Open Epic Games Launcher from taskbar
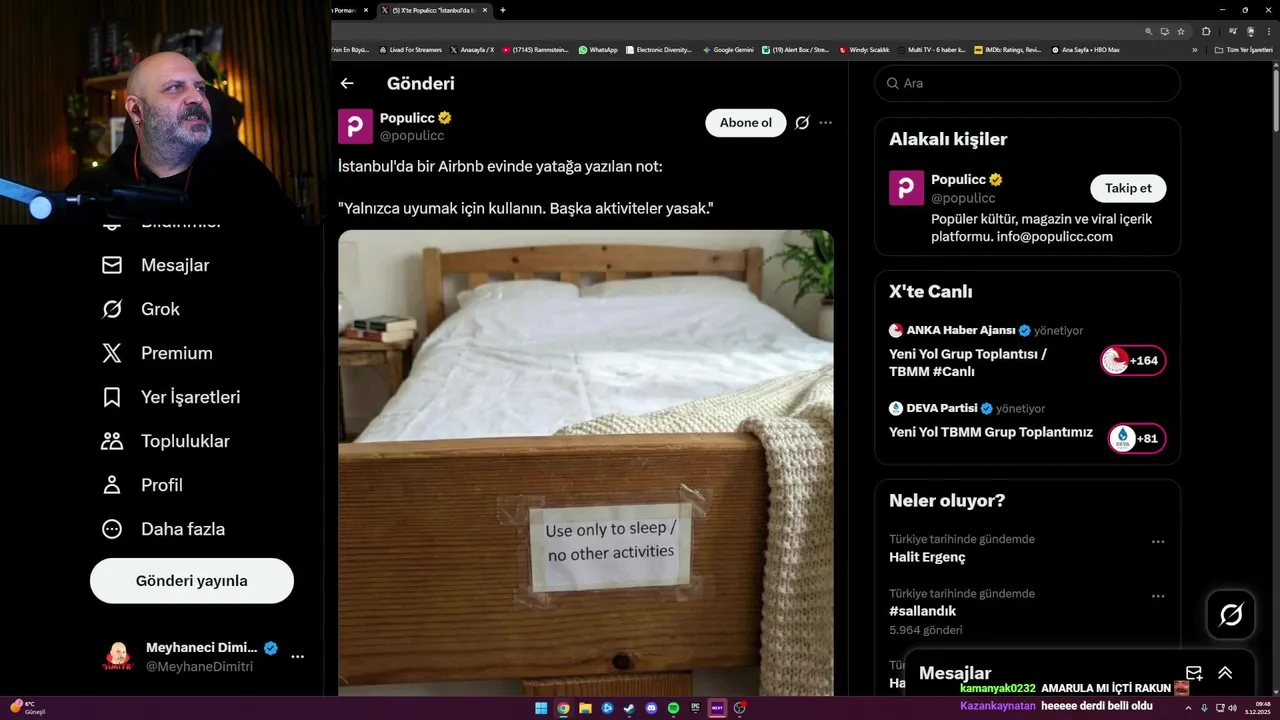Viewport: 1280px width, 720px height. pyautogui.click(x=695, y=708)
